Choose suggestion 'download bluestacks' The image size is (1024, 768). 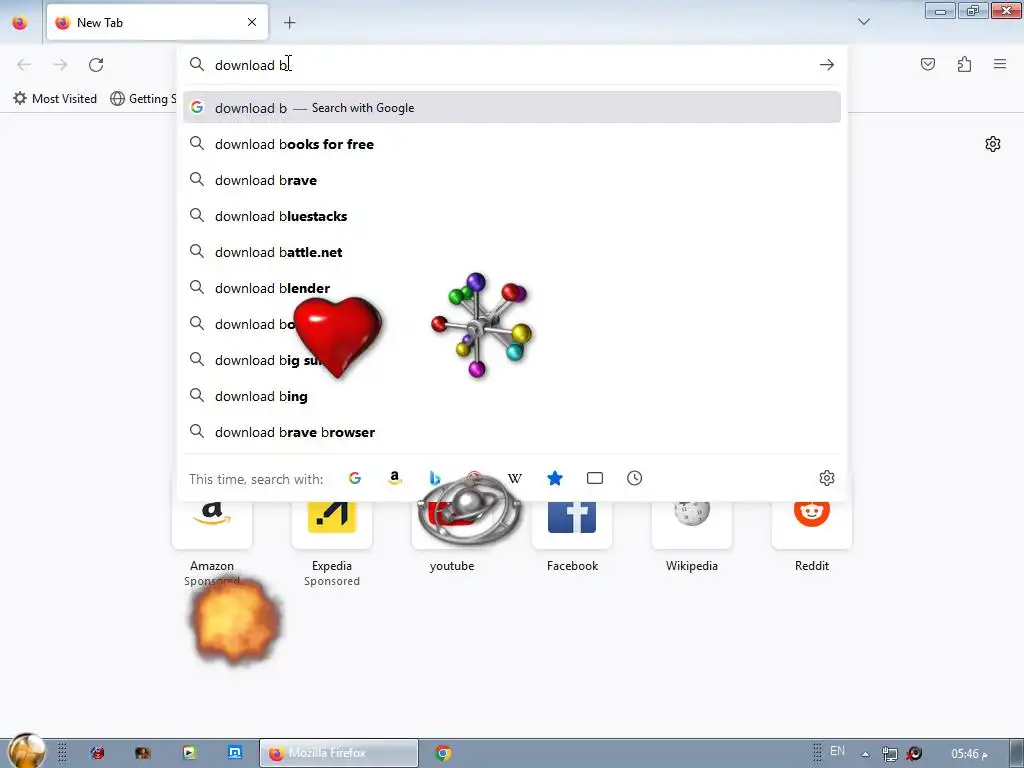pos(512,216)
